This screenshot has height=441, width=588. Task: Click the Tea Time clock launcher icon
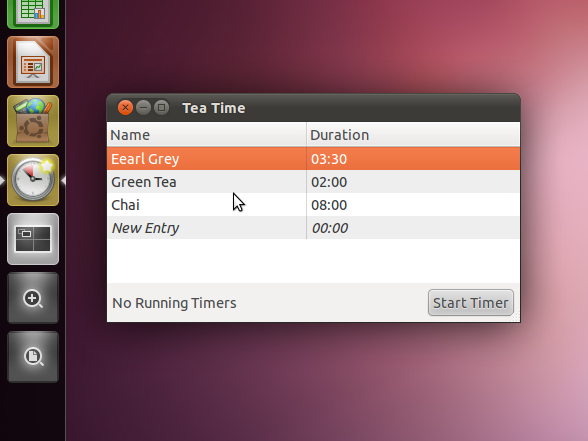point(33,180)
